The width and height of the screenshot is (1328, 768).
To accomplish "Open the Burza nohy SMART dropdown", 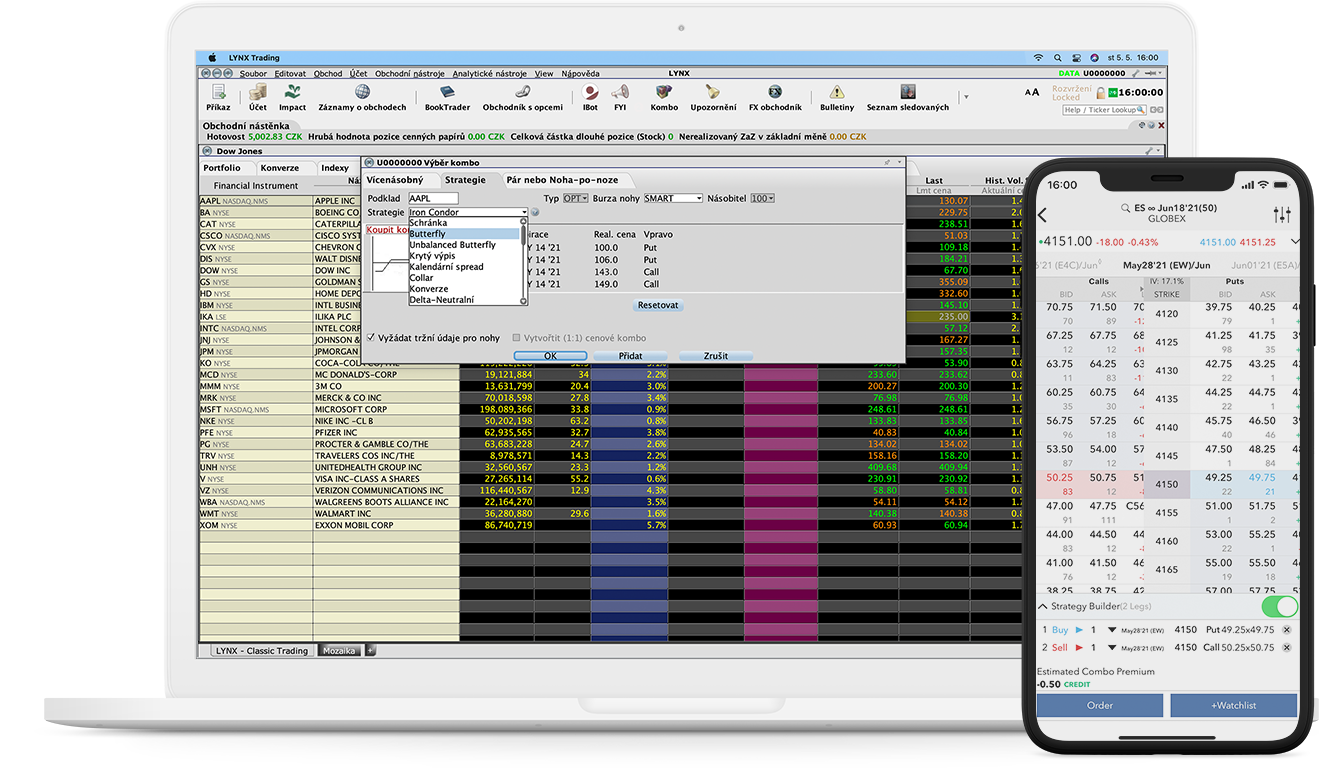I will pyautogui.click(x=673, y=198).
